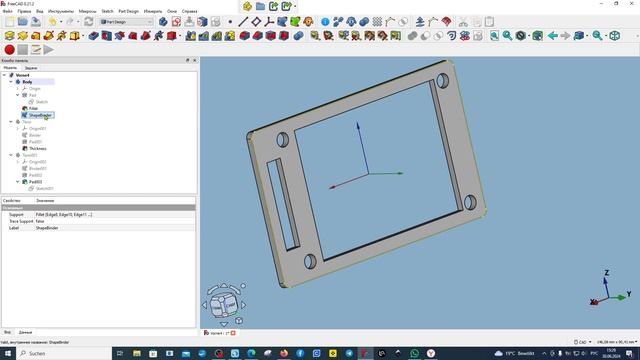
Task: Open the Инструменты menu
Action: click(61, 11)
